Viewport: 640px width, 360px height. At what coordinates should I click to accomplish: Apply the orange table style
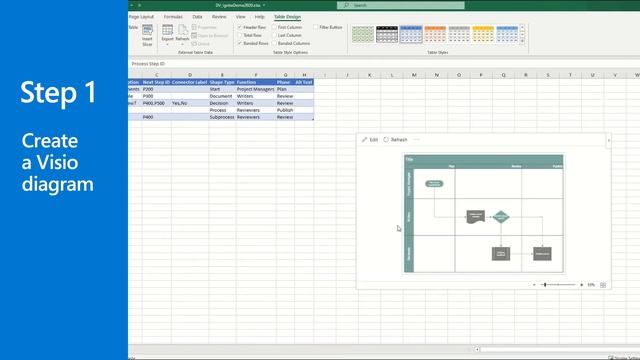[x=435, y=34]
